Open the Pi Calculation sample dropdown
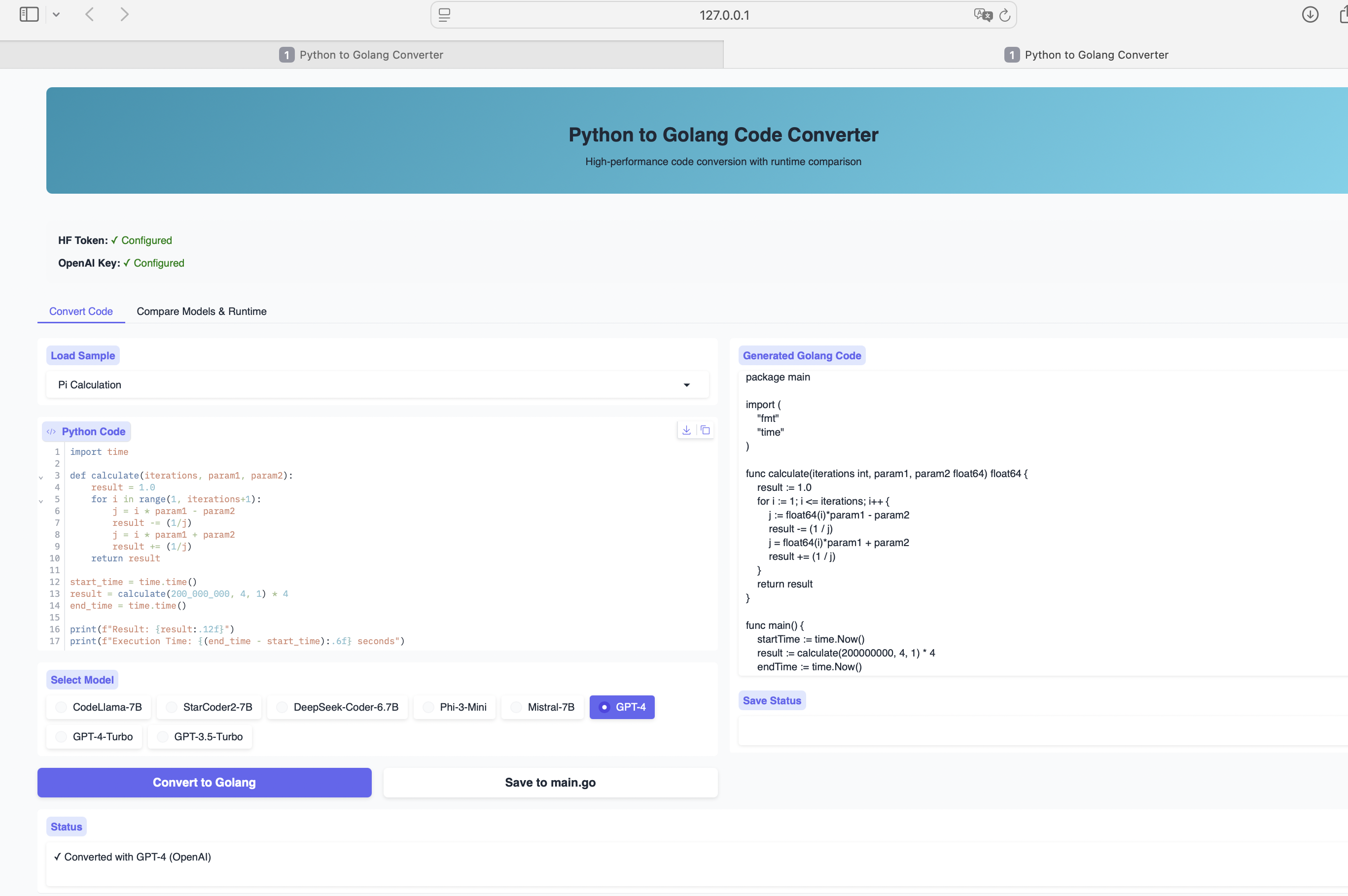The image size is (1348, 896). click(x=377, y=385)
